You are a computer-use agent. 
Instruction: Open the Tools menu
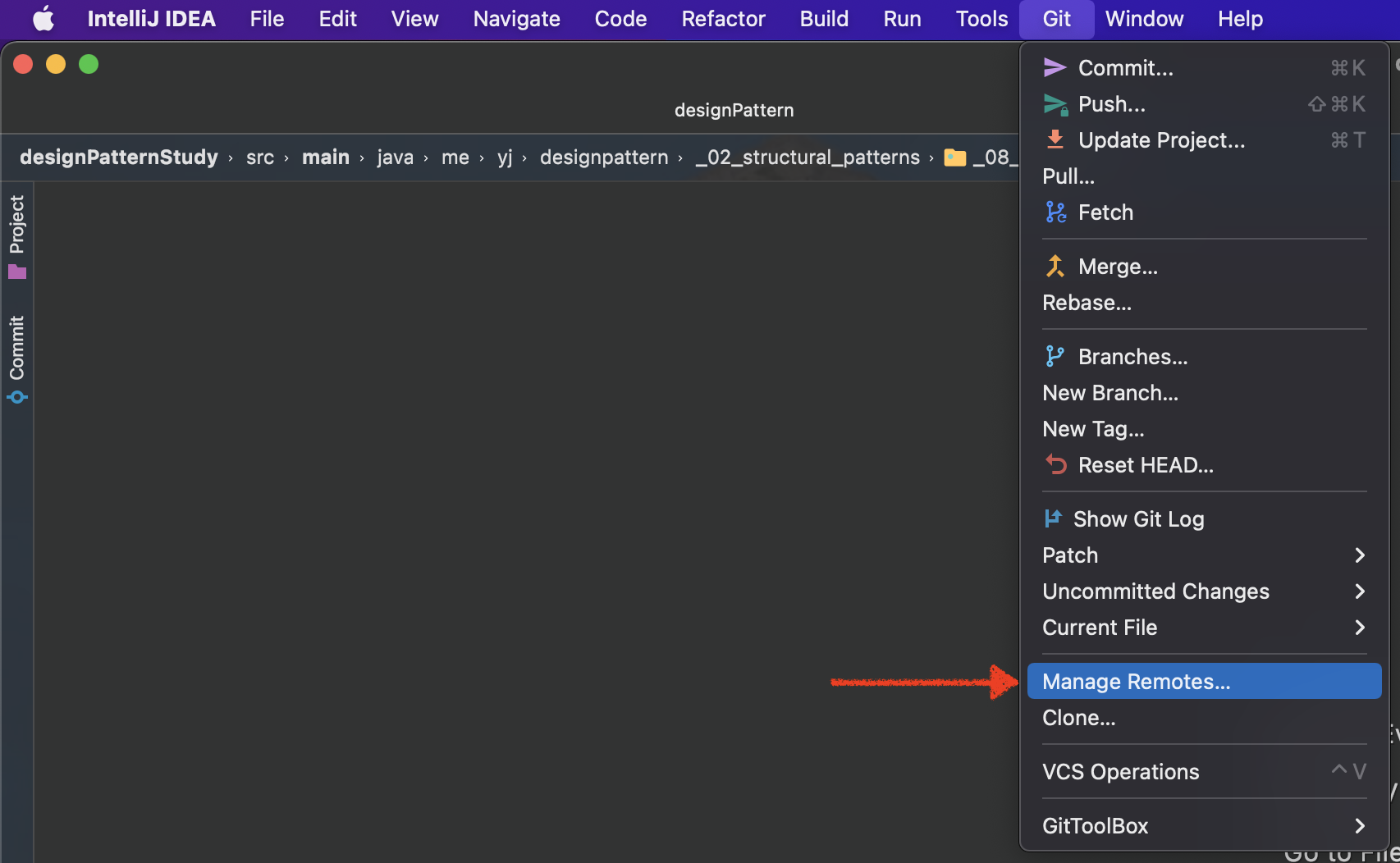tap(981, 18)
